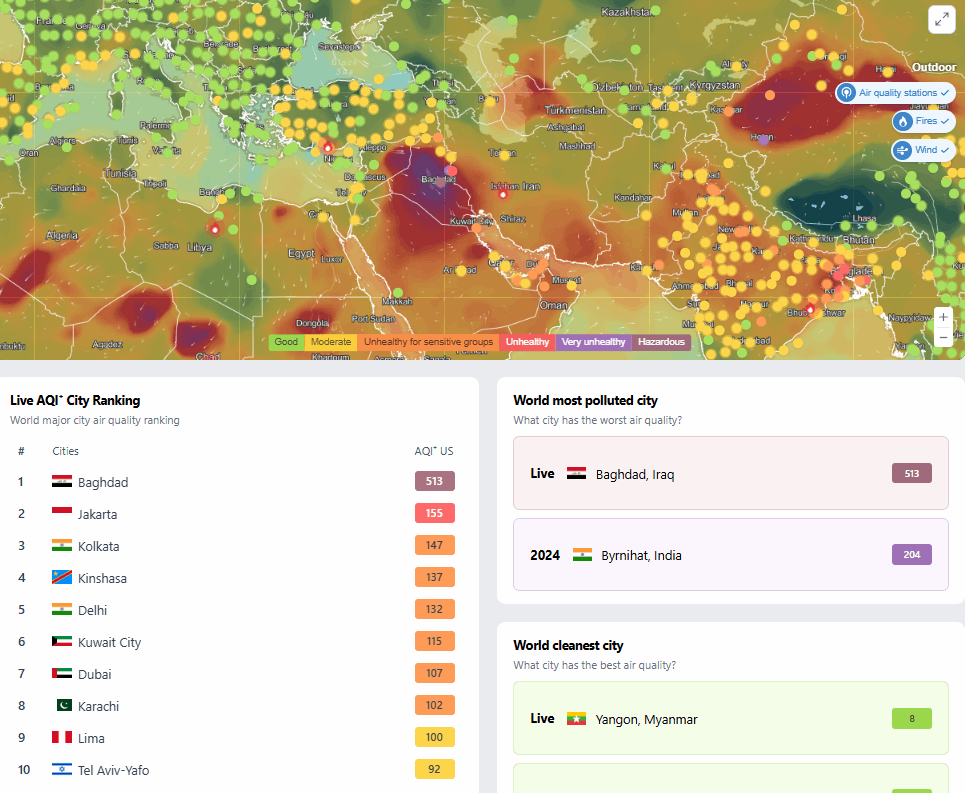
Task: Click the Hazardous legend color swatch
Action: point(661,342)
